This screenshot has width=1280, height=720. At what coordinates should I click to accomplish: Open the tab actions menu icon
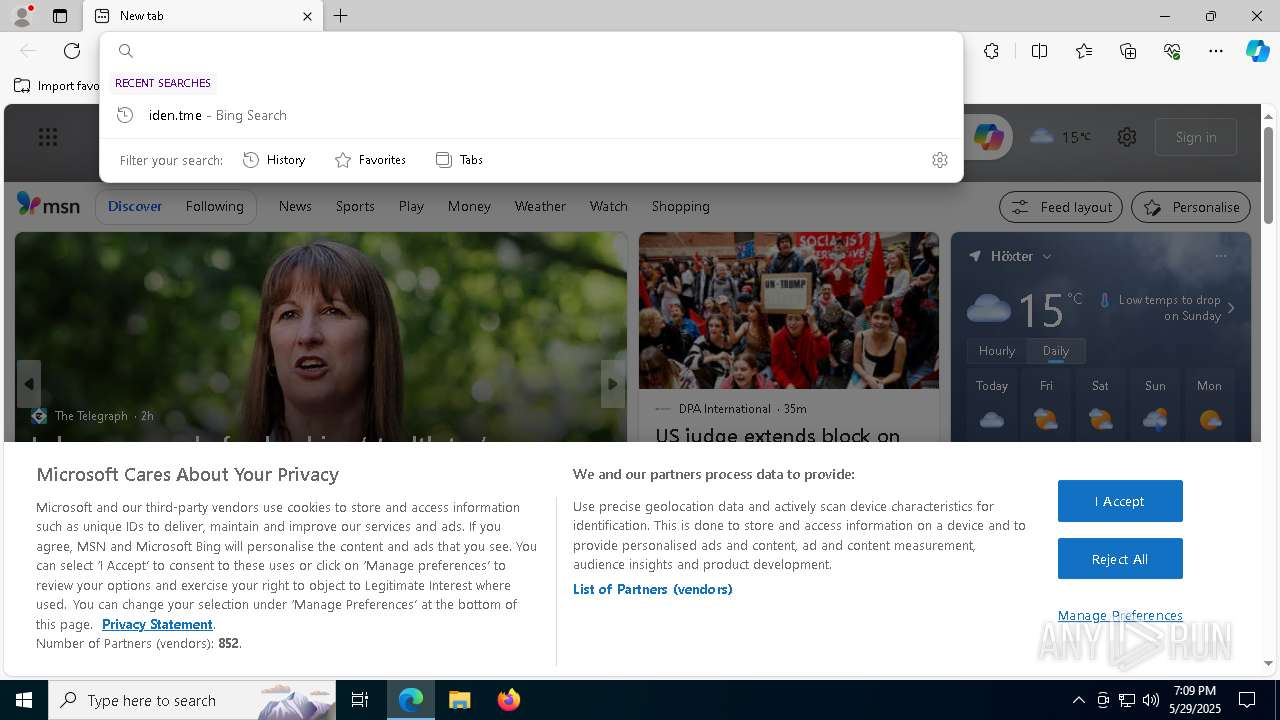[x=60, y=16]
